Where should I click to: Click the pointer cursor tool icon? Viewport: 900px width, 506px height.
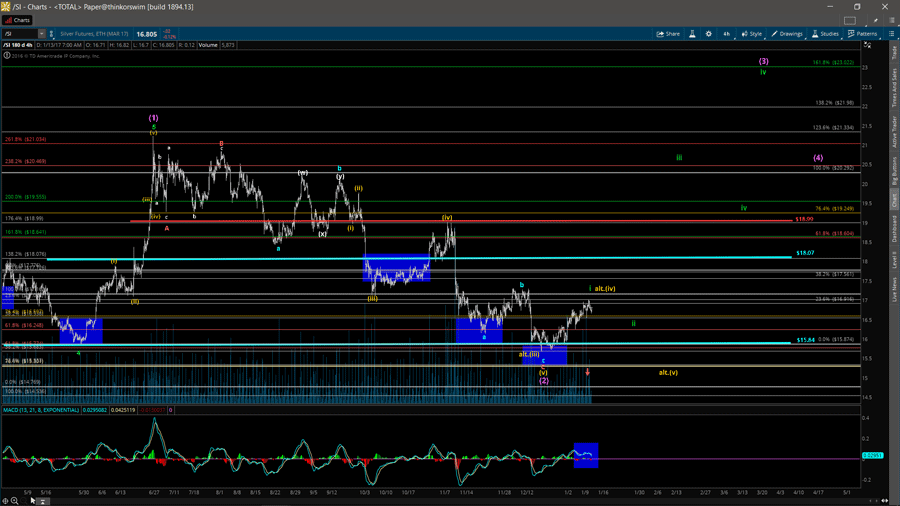33,501
